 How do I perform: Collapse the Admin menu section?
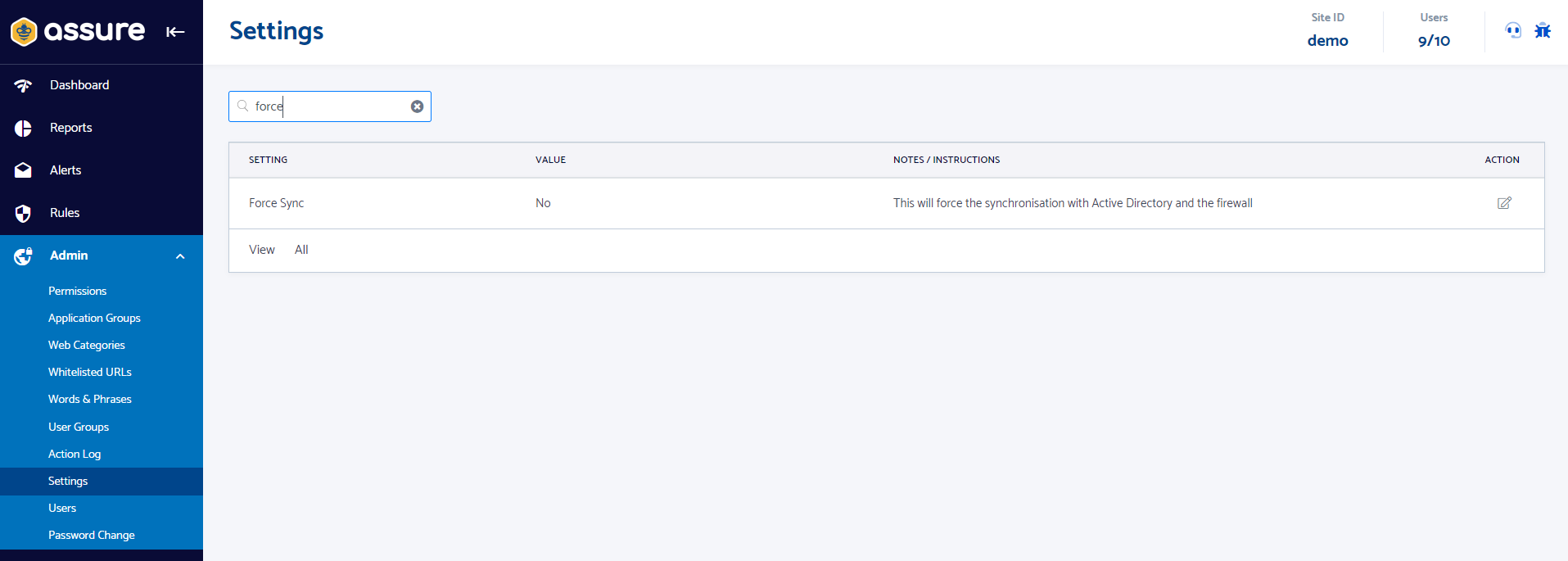[x=180, y=256]
